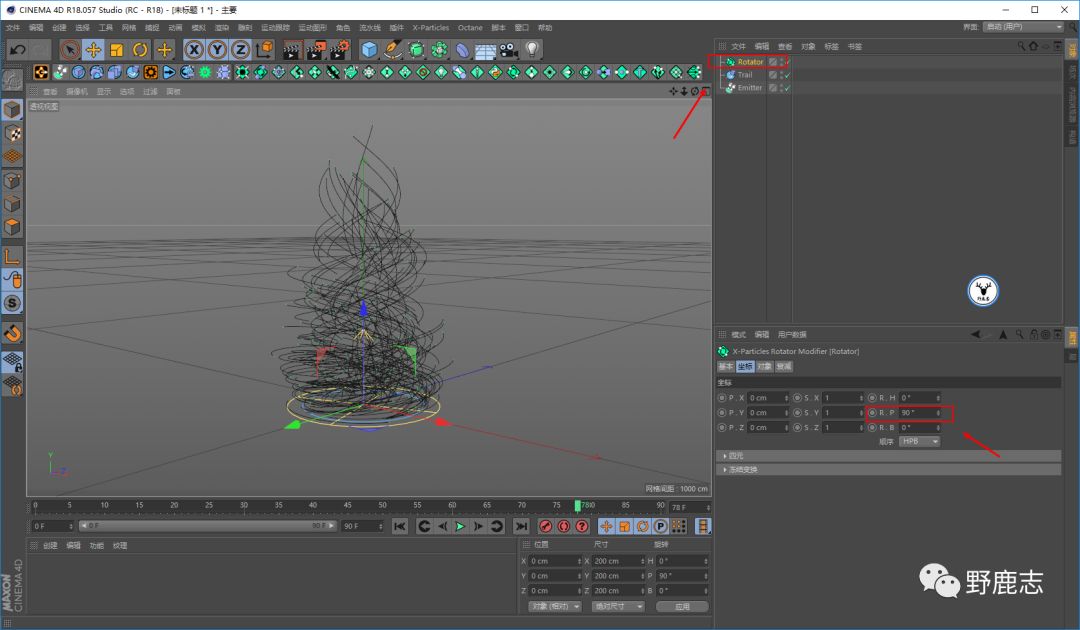Select the Rotate tool

(x=140, y=49)
